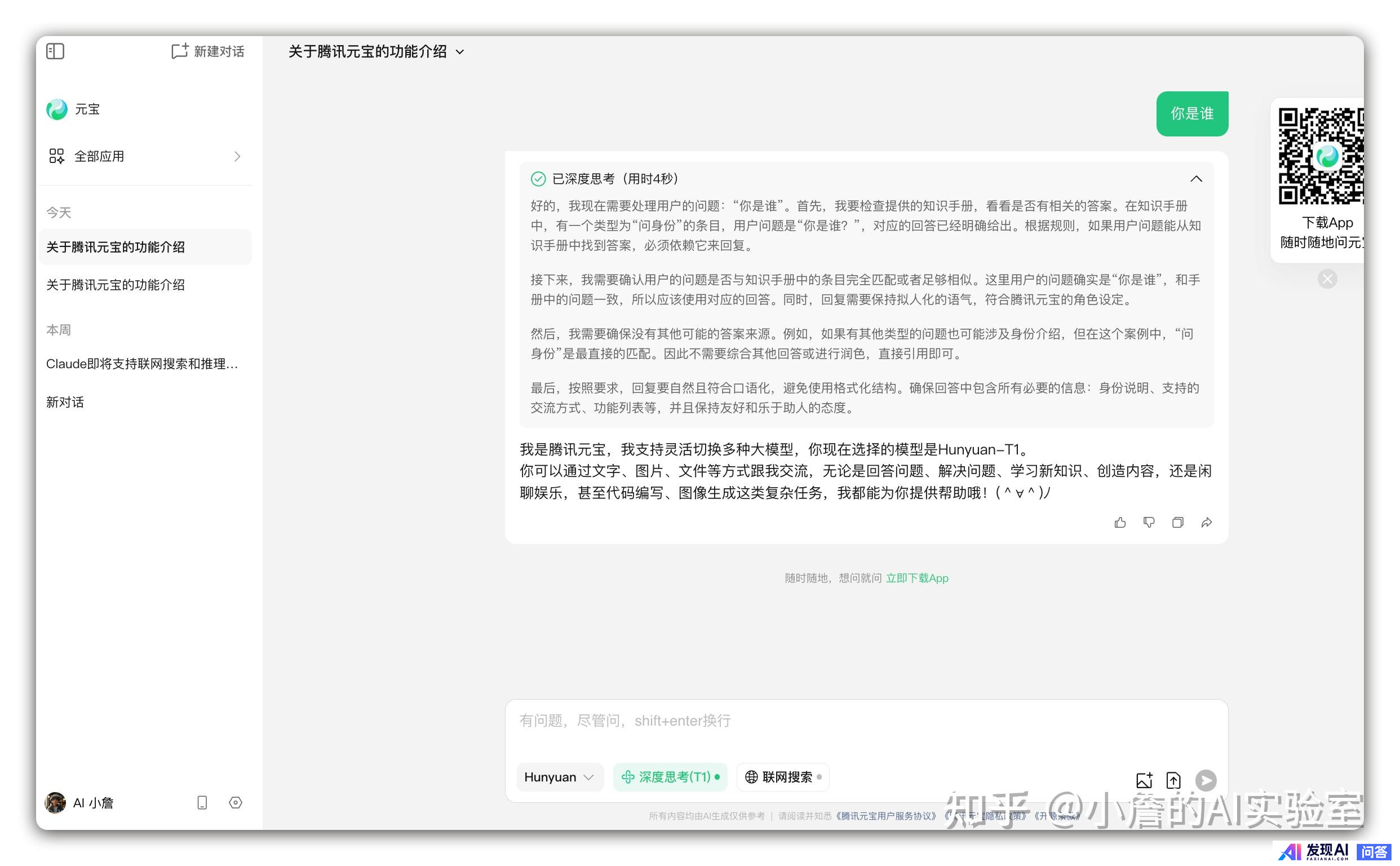The width and height of the screenshot is (1400, 866).
Task: Like the response with thumbs up
Action: (1120, 522)
